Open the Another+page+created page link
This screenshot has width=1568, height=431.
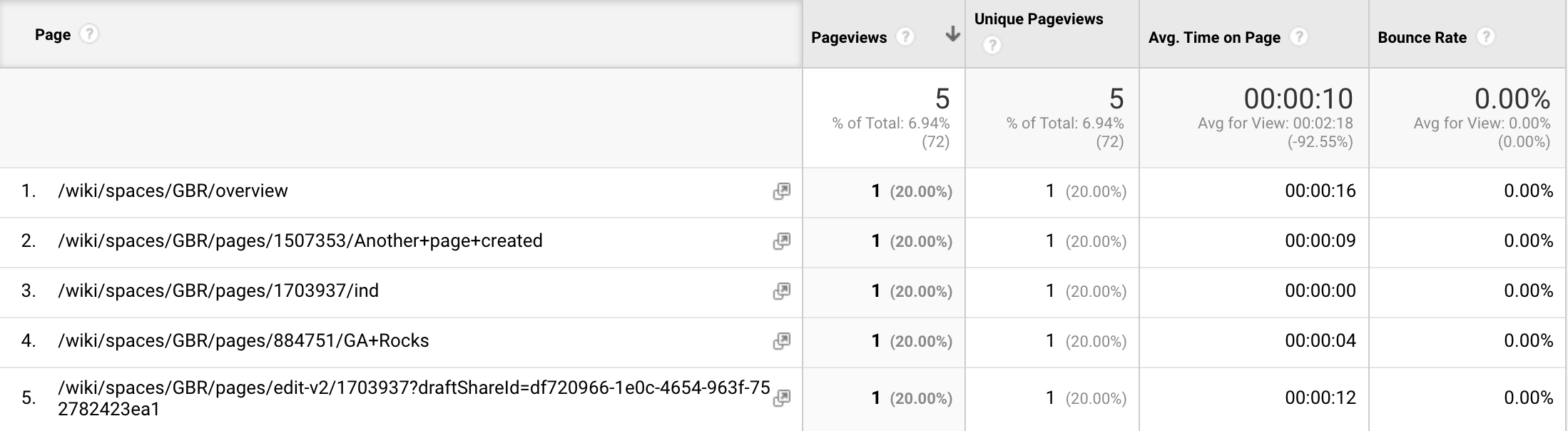coord(300,241)
